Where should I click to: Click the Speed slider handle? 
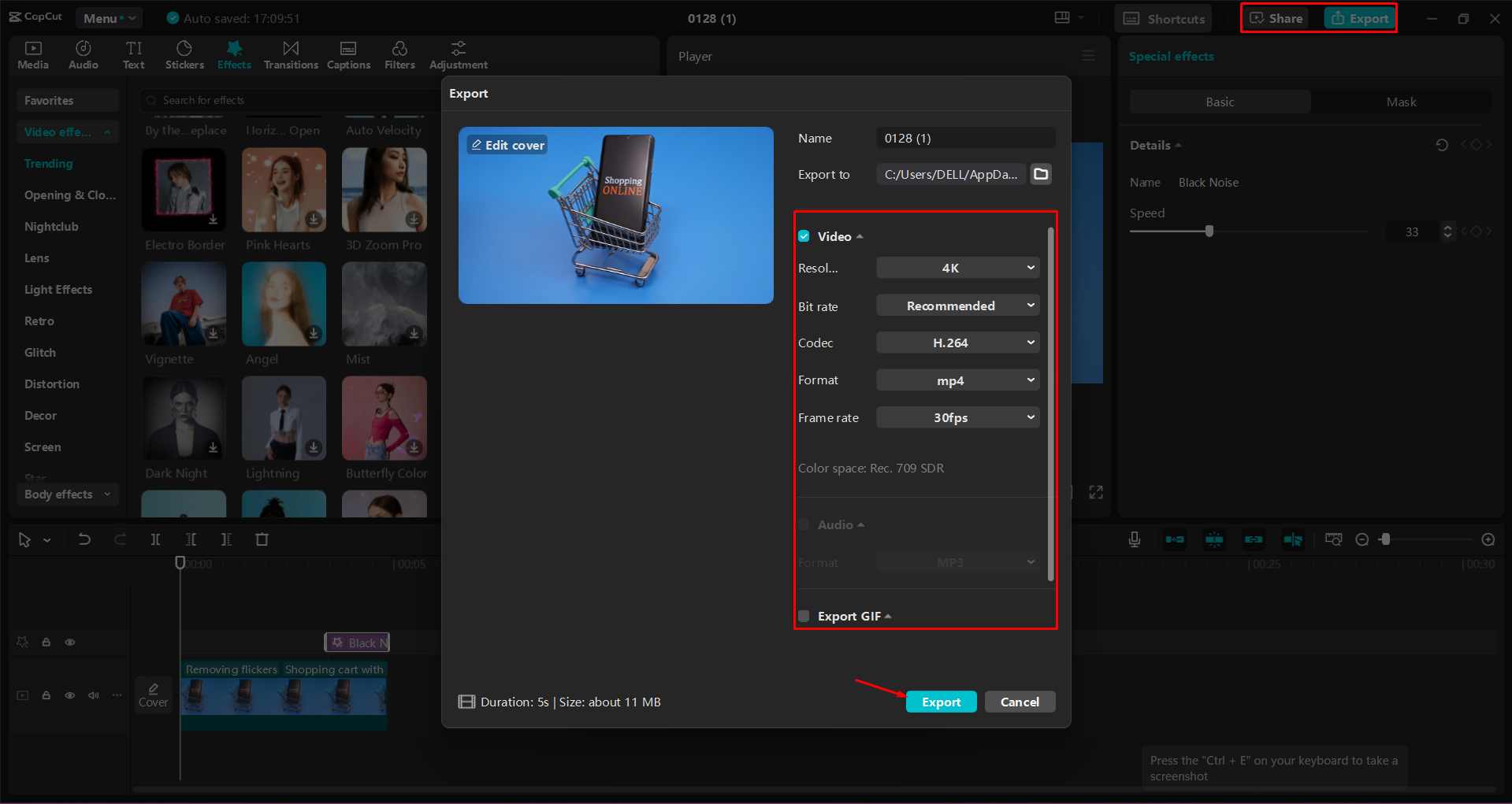point(1209,232)
